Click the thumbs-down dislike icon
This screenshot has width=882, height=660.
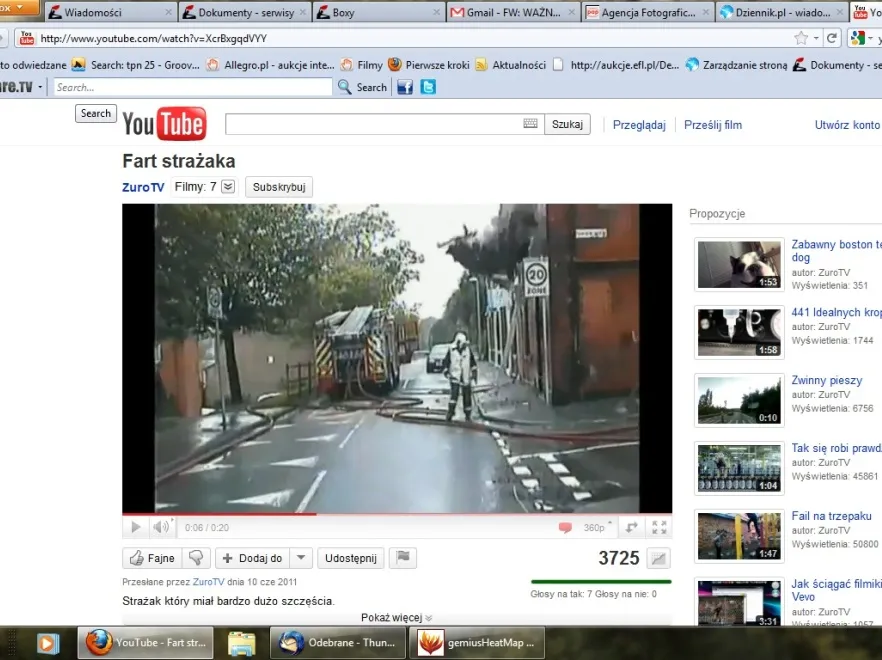(x=196, y=558)
